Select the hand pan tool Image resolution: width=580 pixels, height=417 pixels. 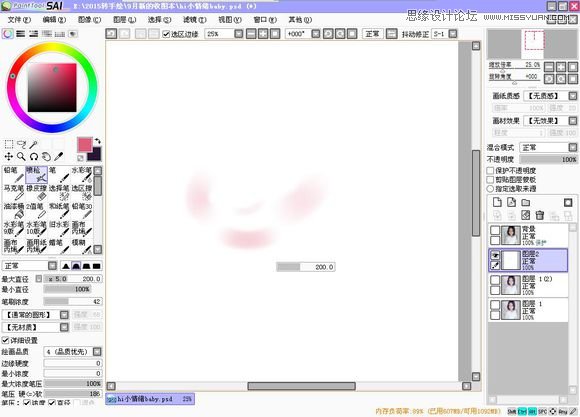pos(46,157)
